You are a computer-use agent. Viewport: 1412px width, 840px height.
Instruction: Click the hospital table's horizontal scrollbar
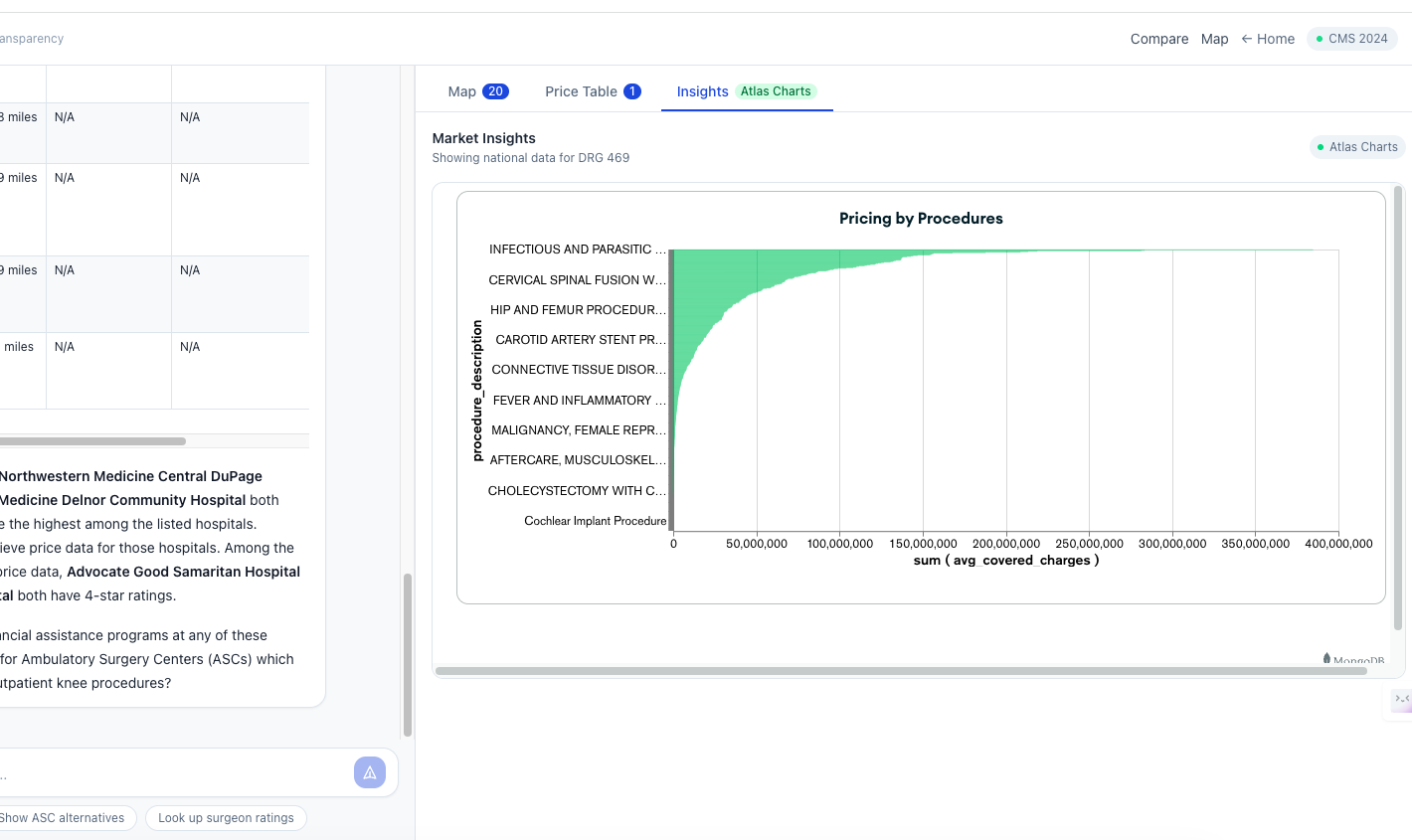point(92,441)
